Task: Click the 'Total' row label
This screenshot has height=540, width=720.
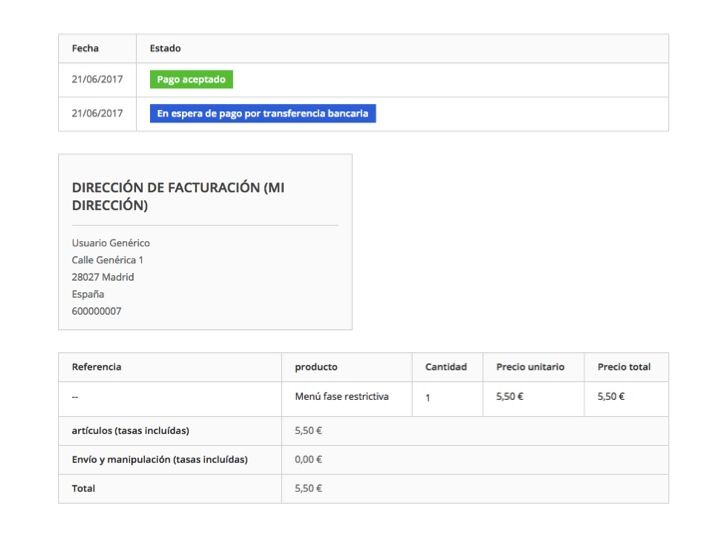Action: 84,489
